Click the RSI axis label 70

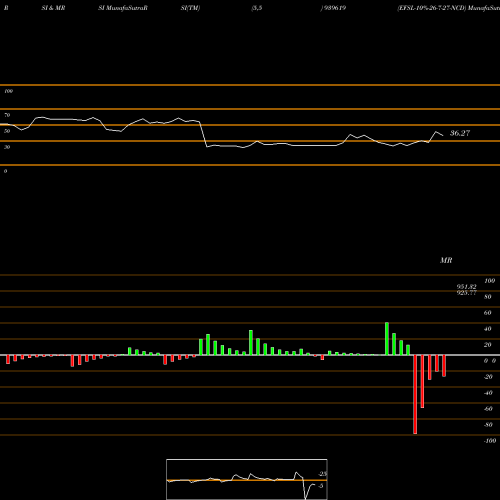tap(7, 115)
